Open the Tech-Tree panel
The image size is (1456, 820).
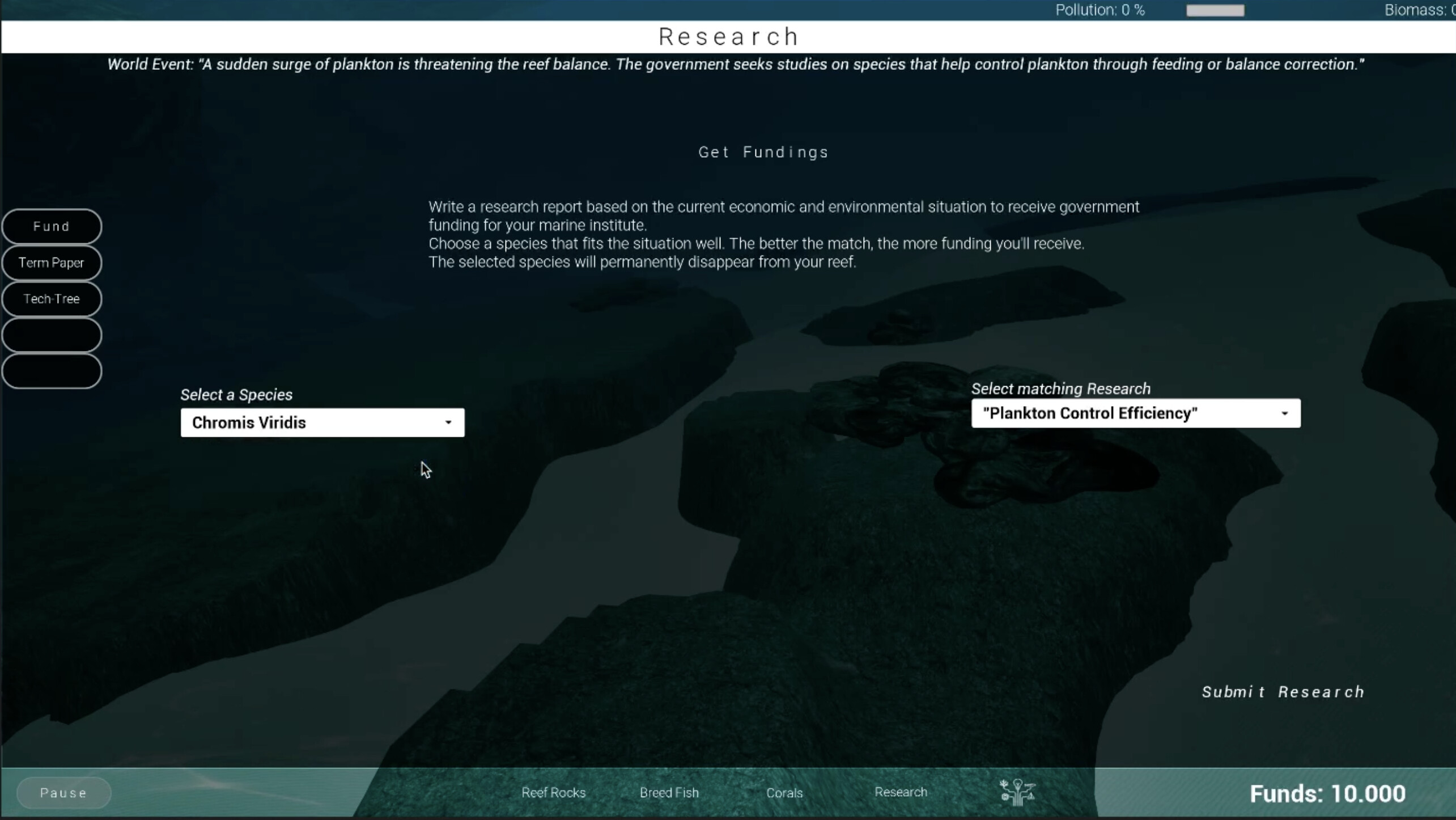pos(52,299)
